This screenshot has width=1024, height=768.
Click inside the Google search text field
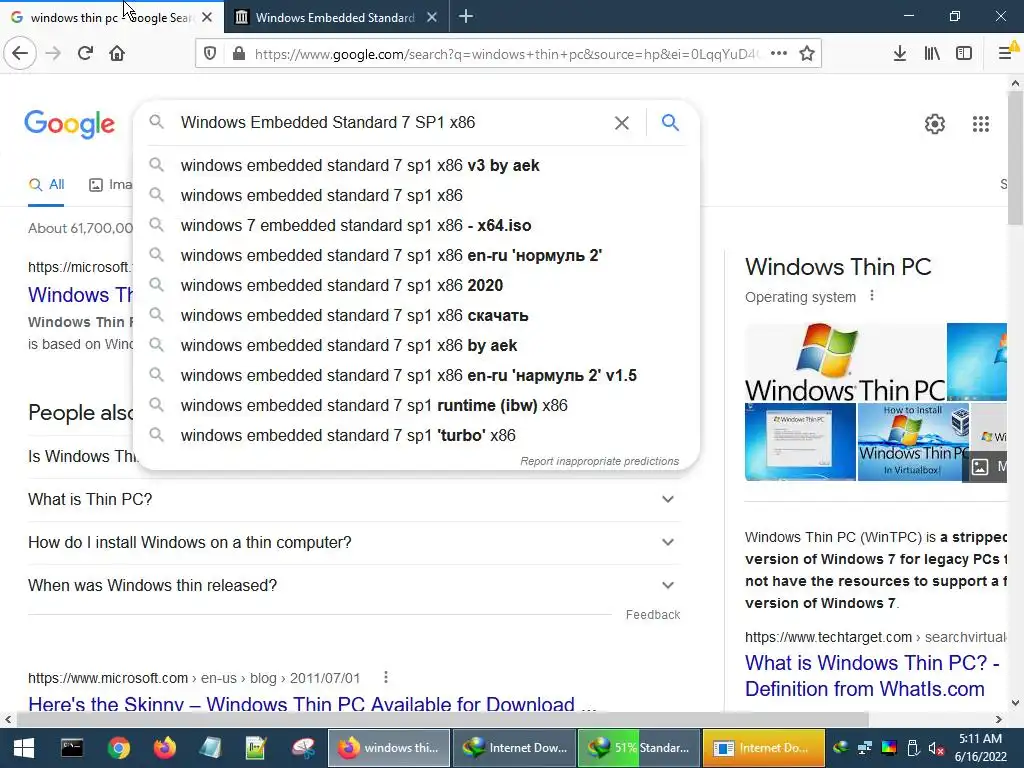coord(392,123)
